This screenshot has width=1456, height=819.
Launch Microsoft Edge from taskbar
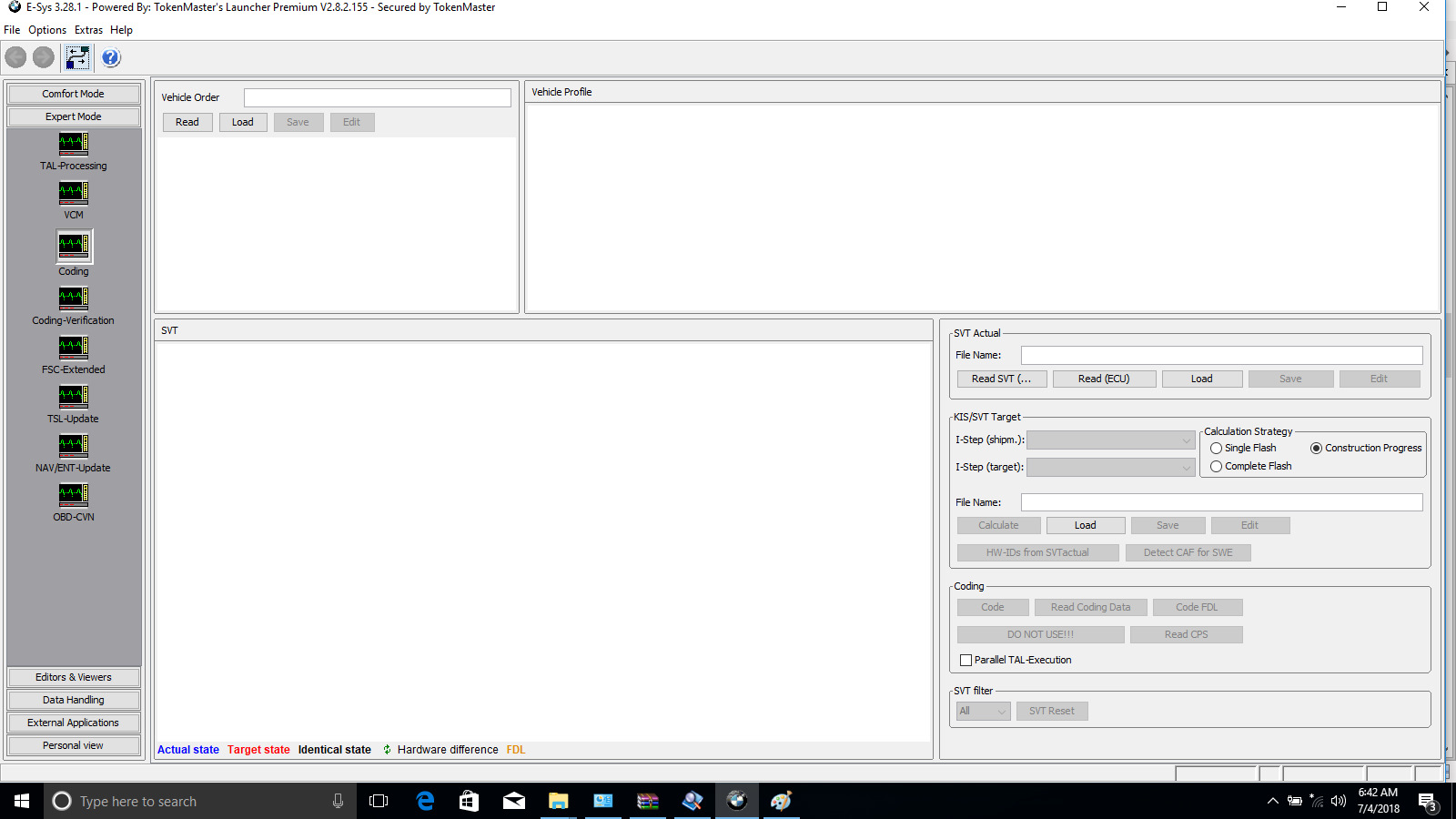coord(425,801)
